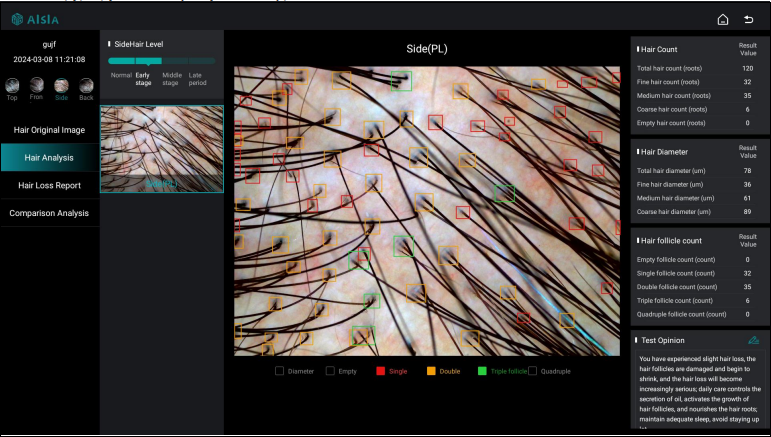Select the Side scalp view icon
Image resolution: width=771 pixels, height=437 pixels.
[x=62, y=87]
